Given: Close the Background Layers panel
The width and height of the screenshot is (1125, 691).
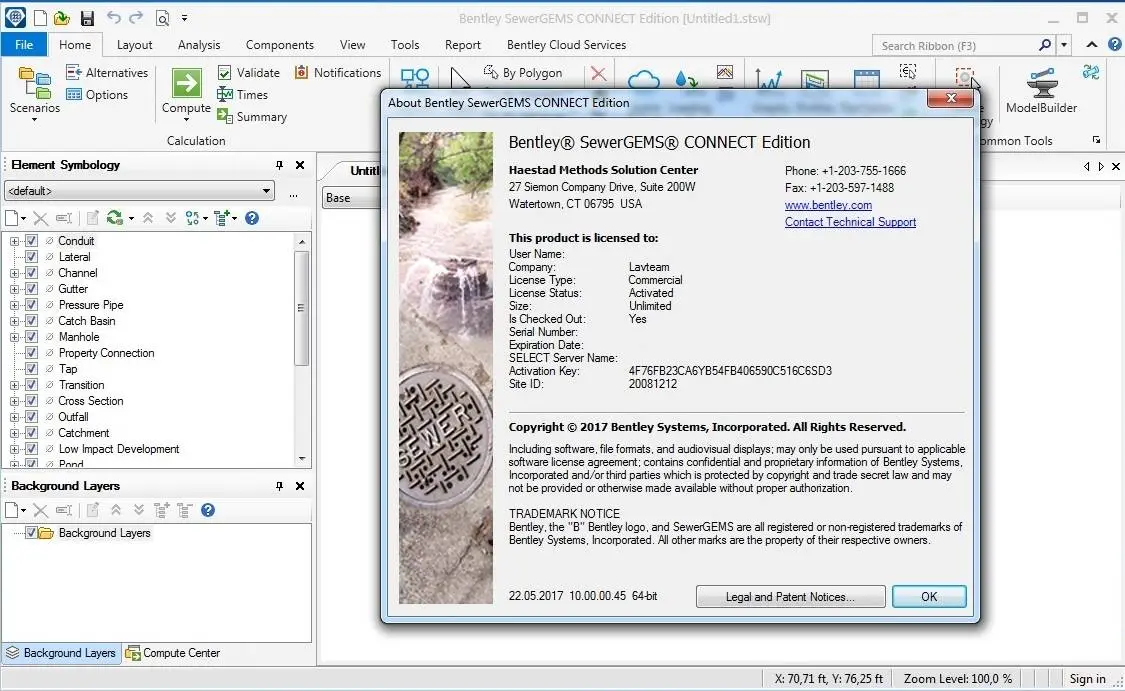Looking at the screenshot, I should [300, 486].
